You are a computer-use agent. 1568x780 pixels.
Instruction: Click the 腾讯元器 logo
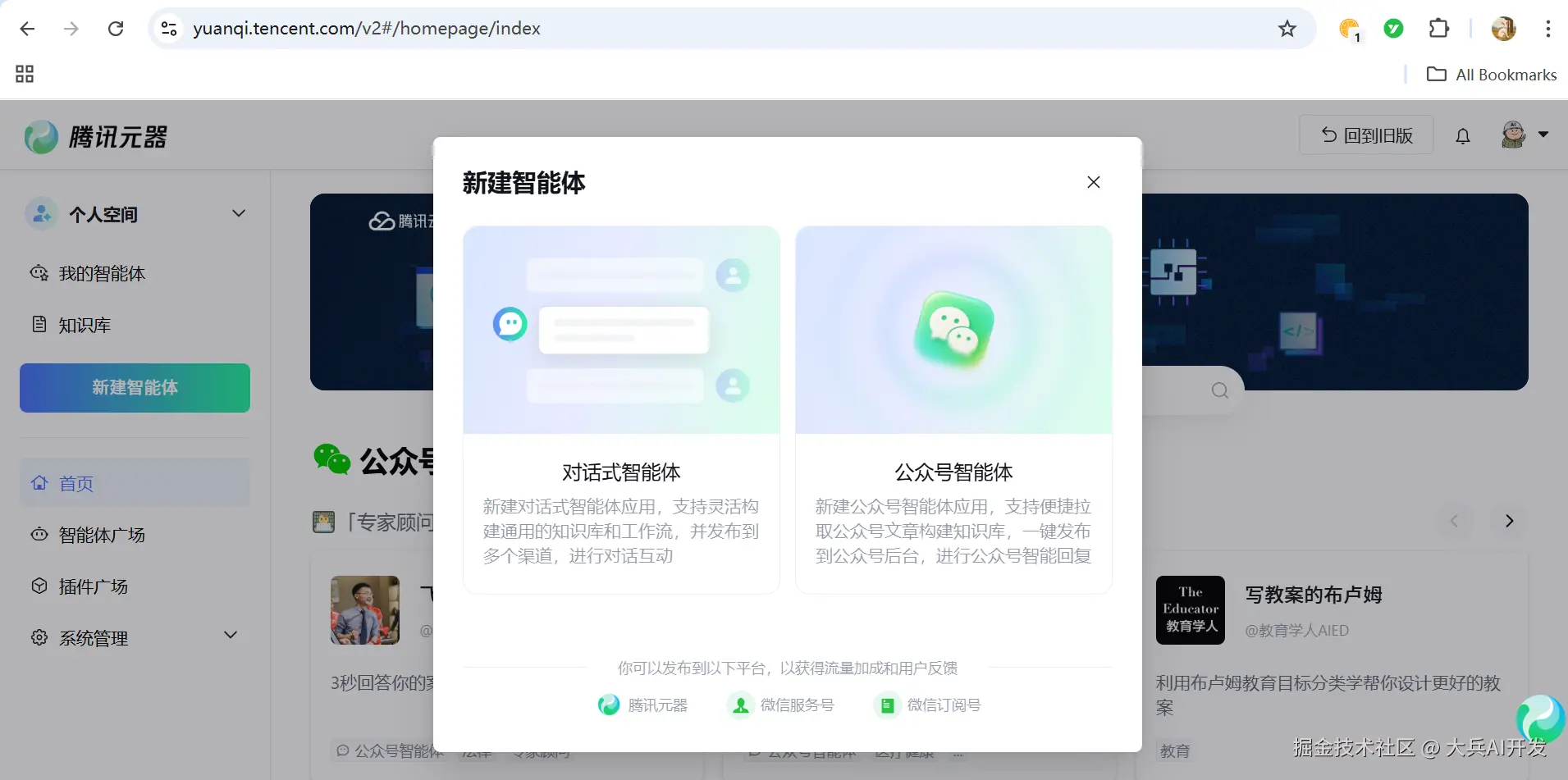click(96, 137)
